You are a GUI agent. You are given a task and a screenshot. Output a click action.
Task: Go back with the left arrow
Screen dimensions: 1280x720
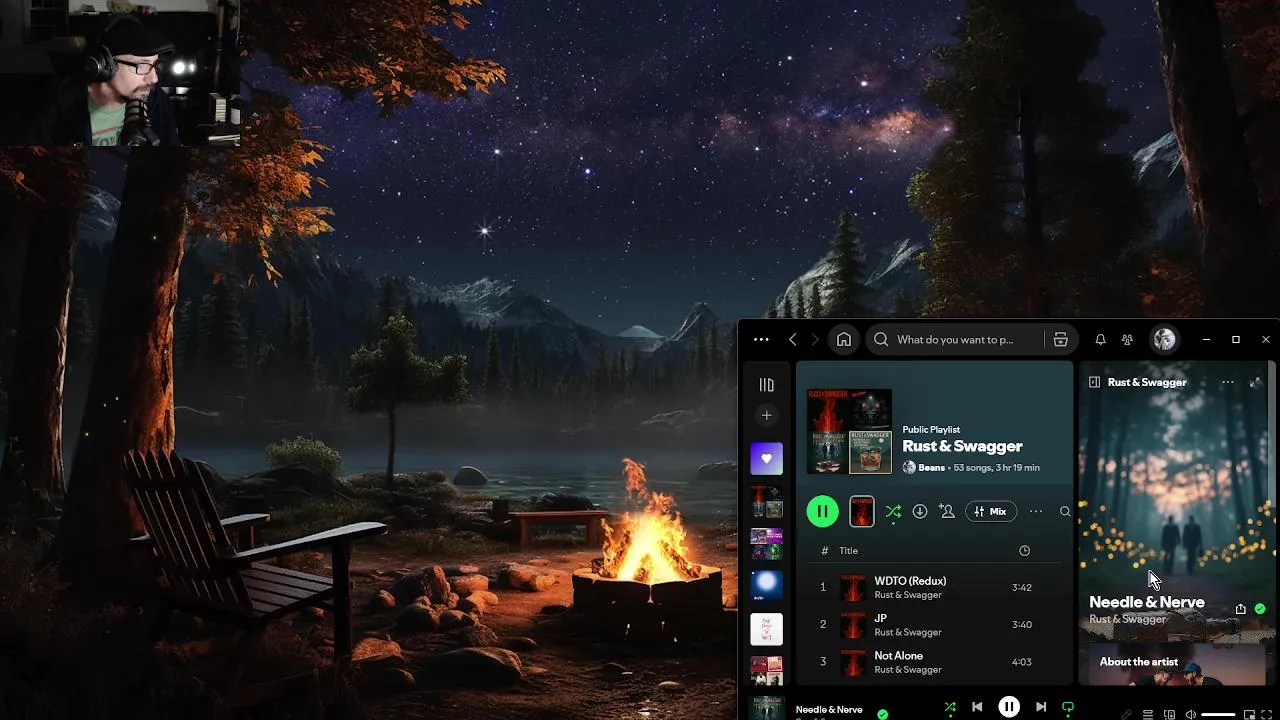pos(792,340)
